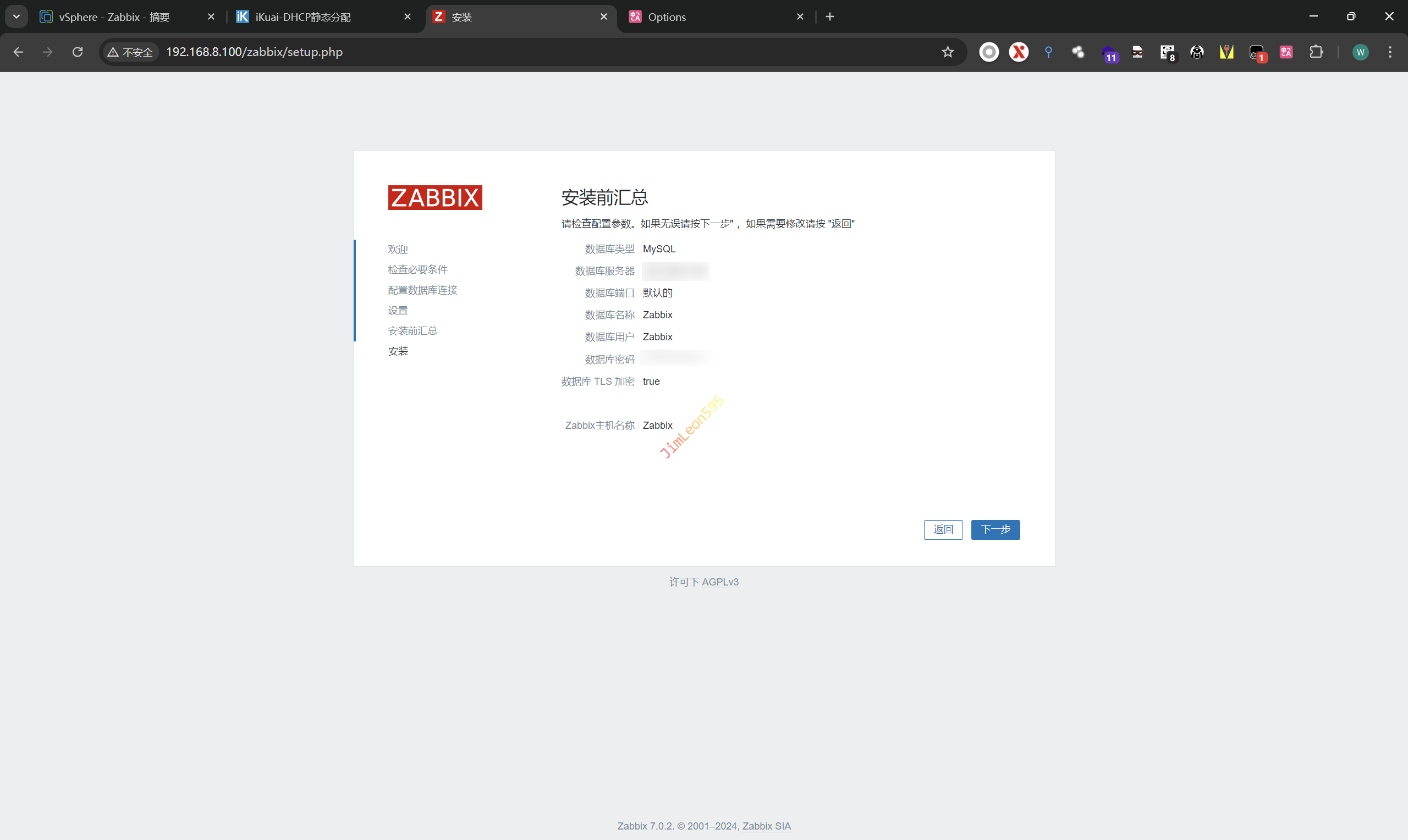The image size is (1408, 840).
Task: Click the red X extension icon
Action: [x=1019, y=52]
